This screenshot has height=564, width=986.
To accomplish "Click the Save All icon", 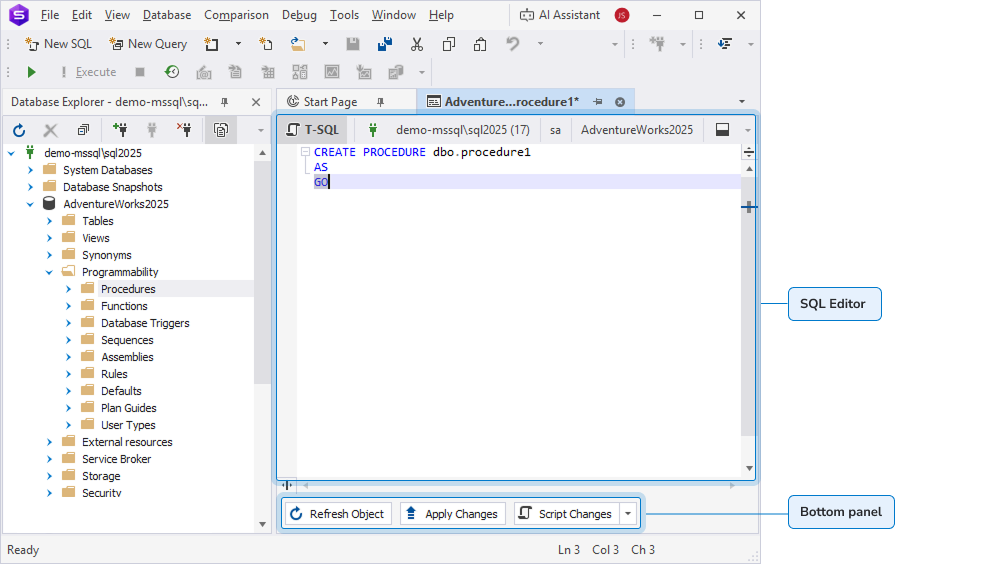I will 385,44.
